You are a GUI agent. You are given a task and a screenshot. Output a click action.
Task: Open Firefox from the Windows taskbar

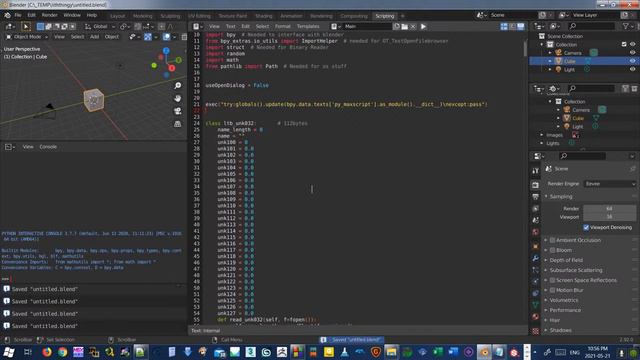tap(47, 352)
